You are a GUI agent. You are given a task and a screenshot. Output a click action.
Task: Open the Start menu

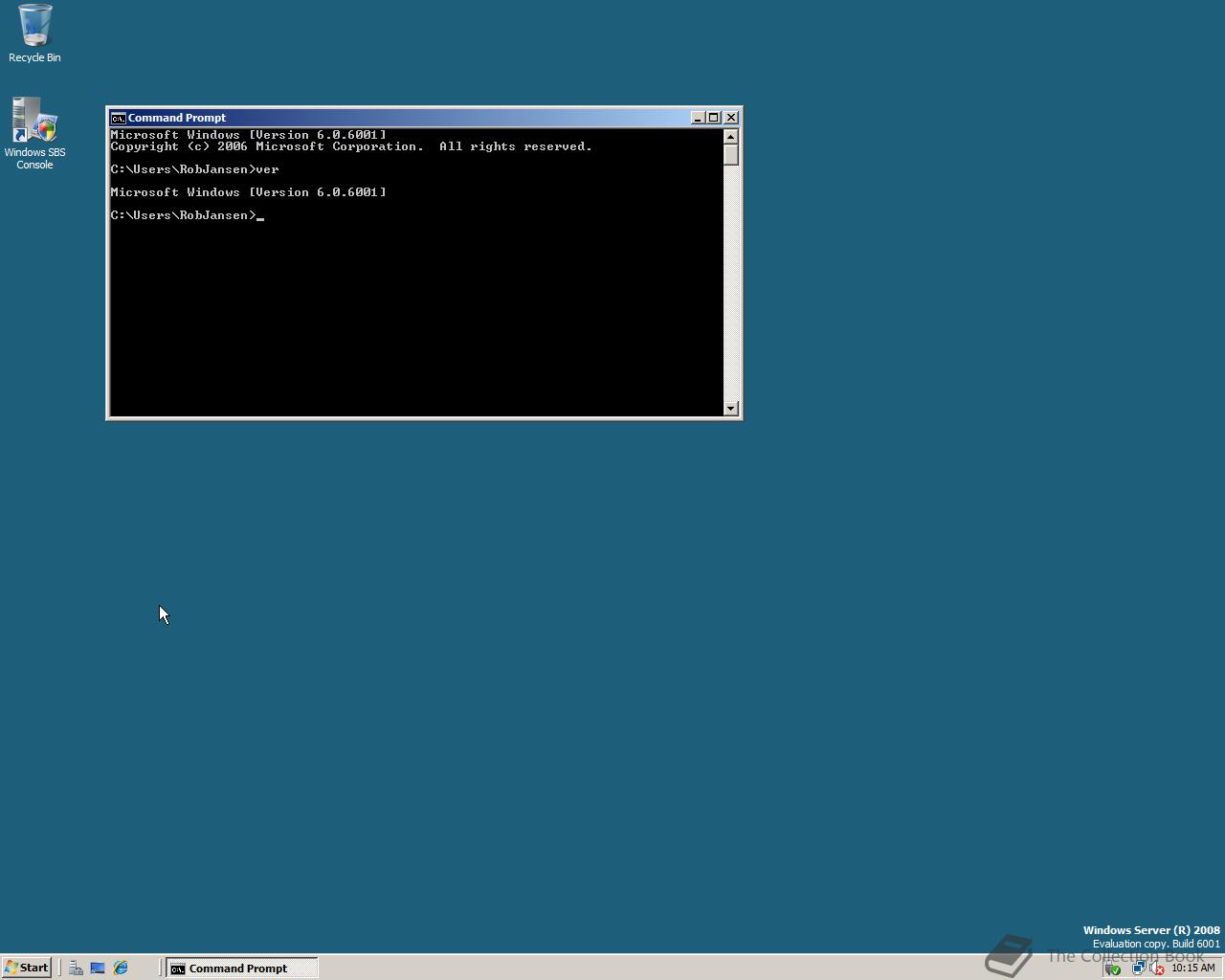click(26, 968)
